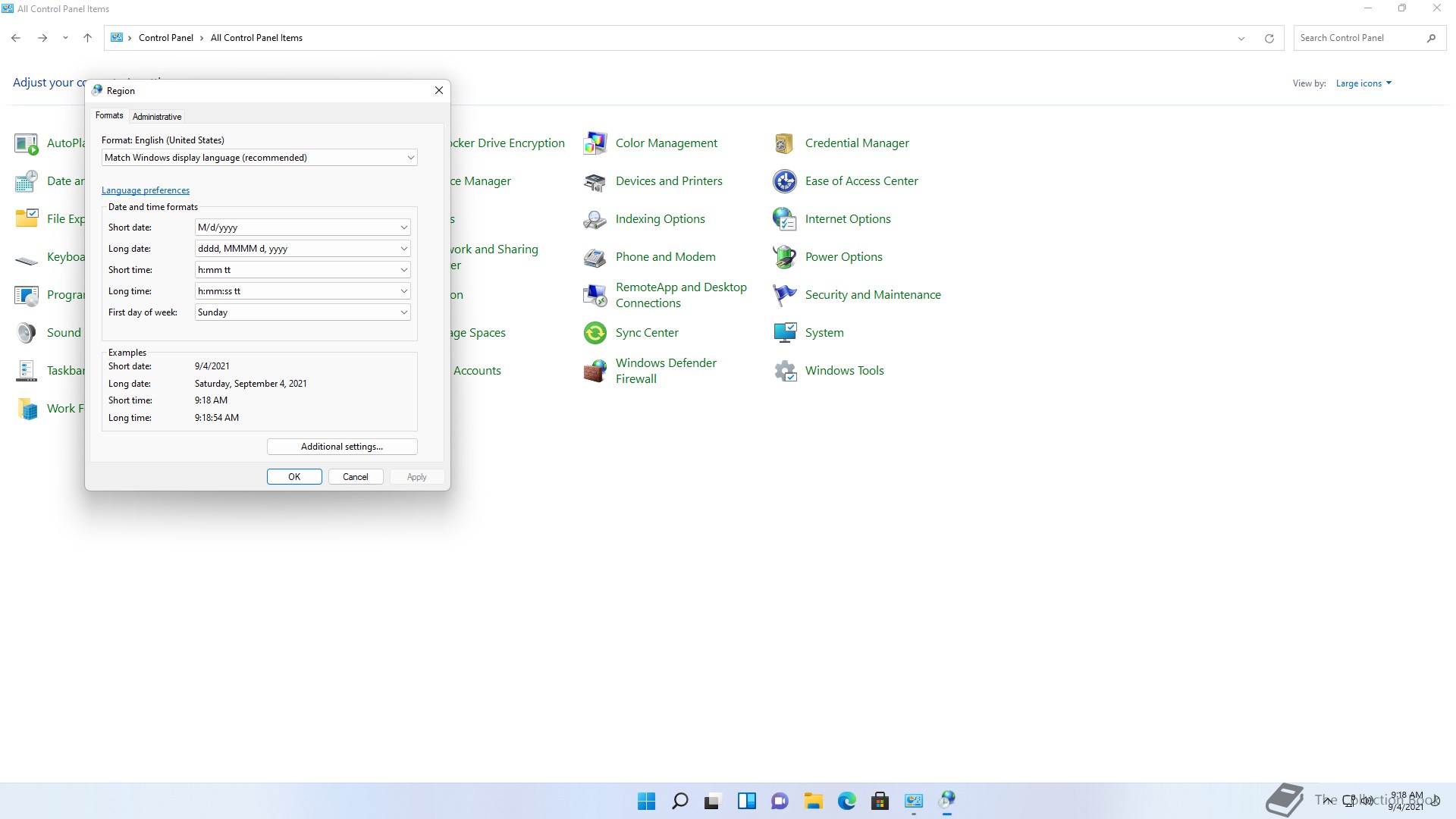
Task: Click the Sound speaker icon
Action: point(27,333)
